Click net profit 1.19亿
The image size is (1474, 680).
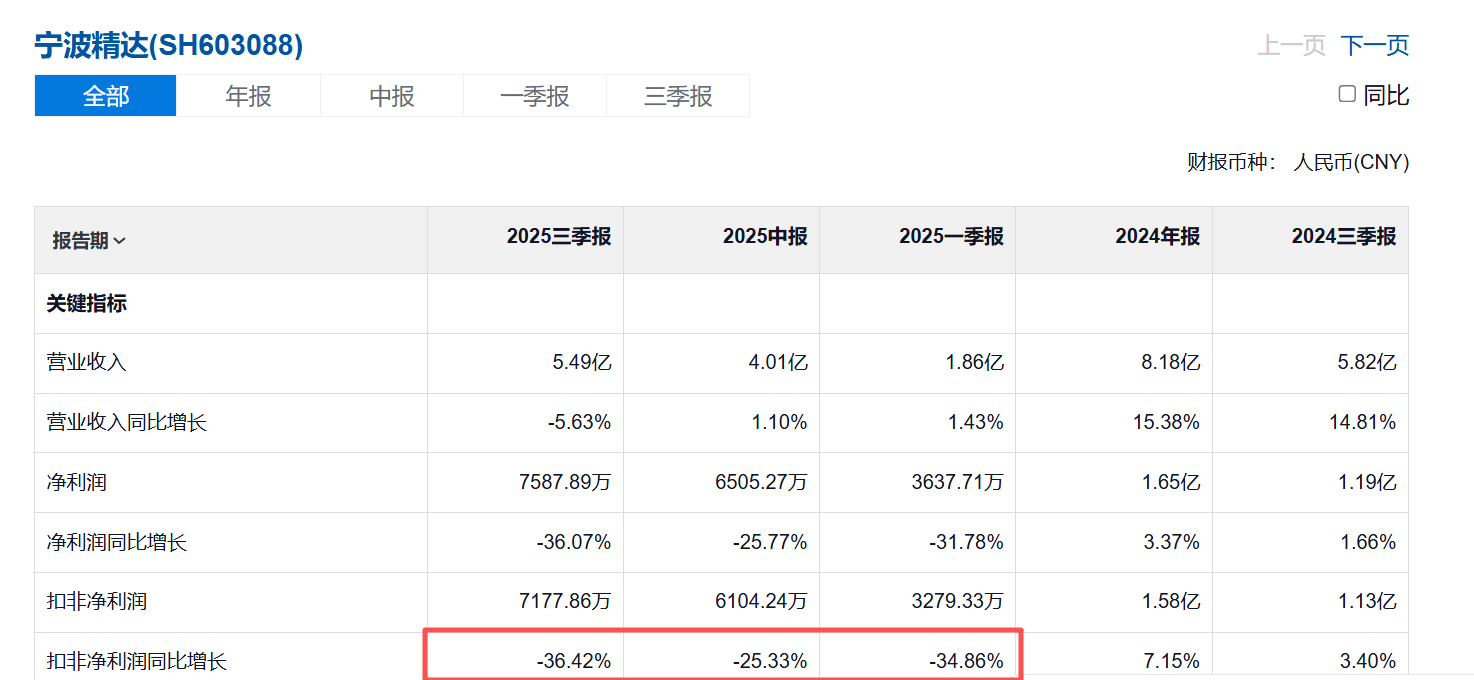(x=1367, y=482)
